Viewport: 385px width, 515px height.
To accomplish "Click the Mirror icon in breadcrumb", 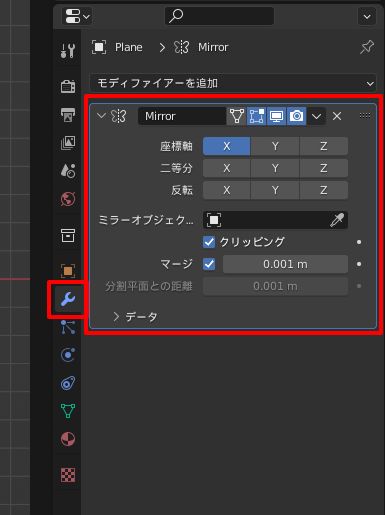I will [x=182, y=47].
